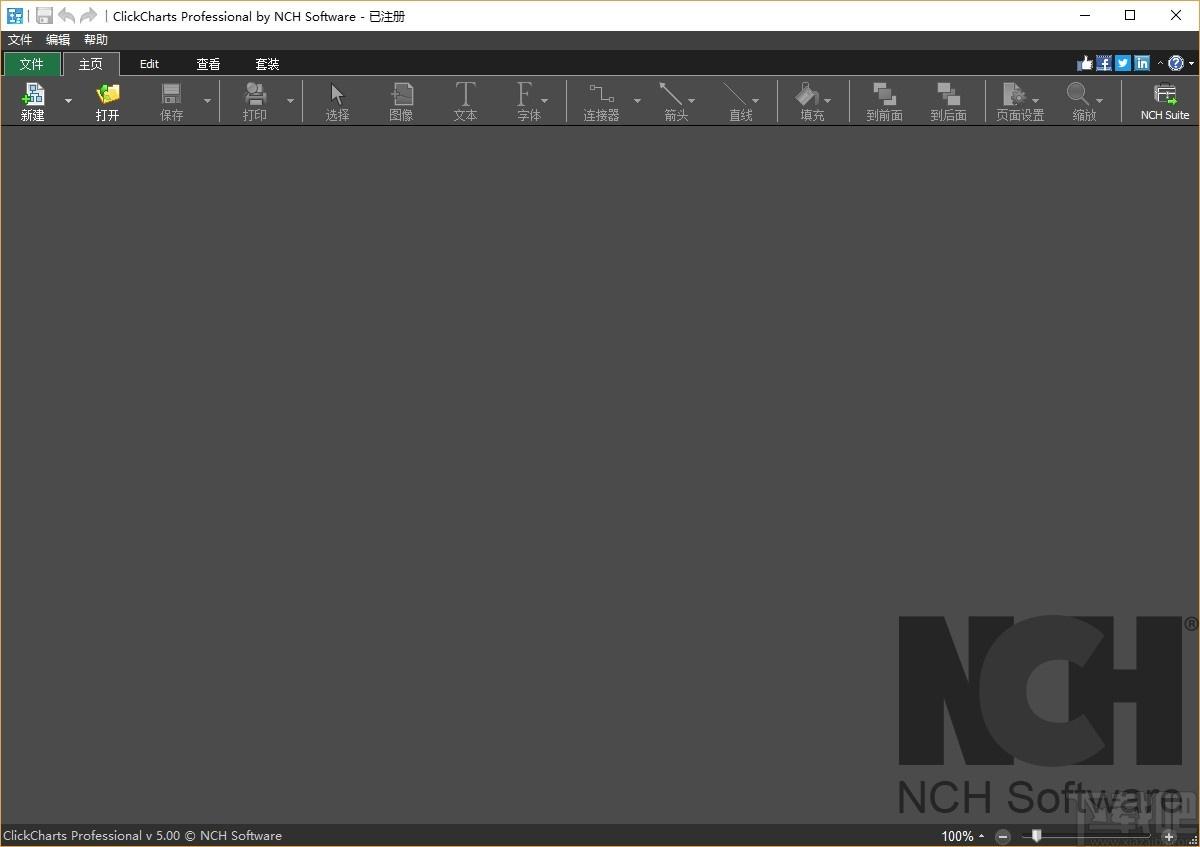Open a file with the 打开 toolbar icon

pyautogui.click(x=108, y=94)
